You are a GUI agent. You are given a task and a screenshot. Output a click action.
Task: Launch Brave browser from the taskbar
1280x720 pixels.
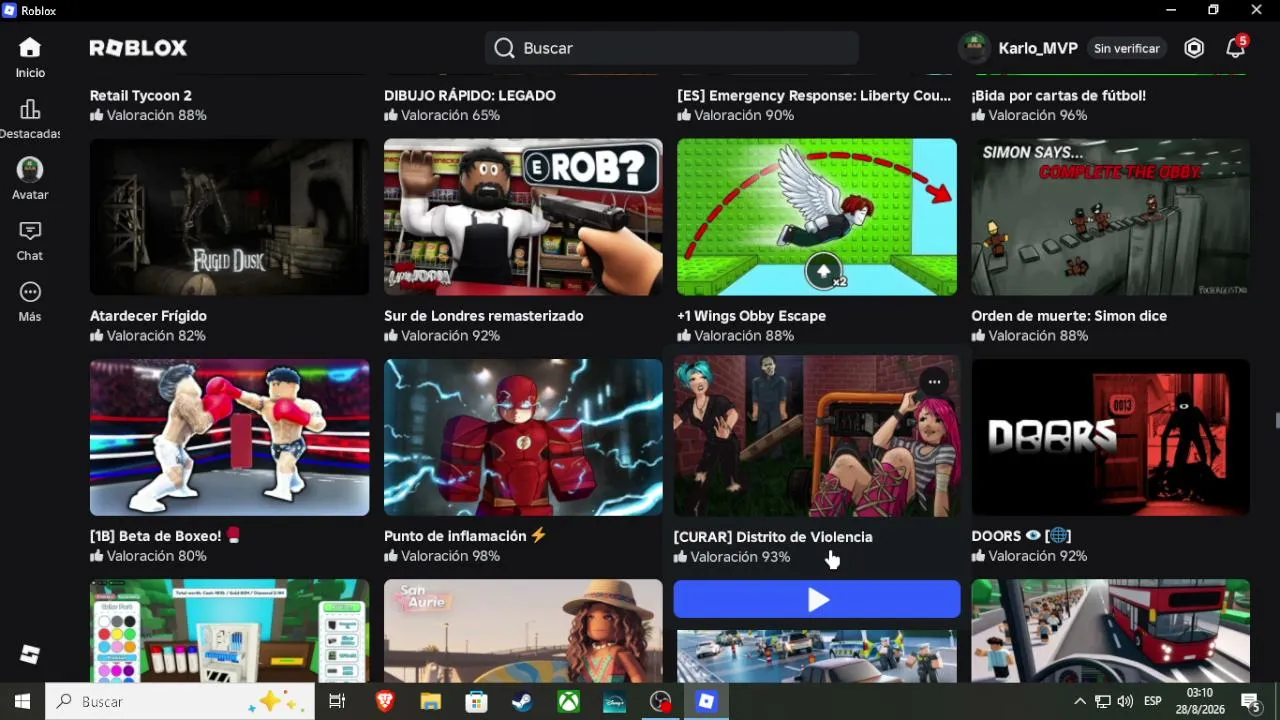click(x=385, y=702)
